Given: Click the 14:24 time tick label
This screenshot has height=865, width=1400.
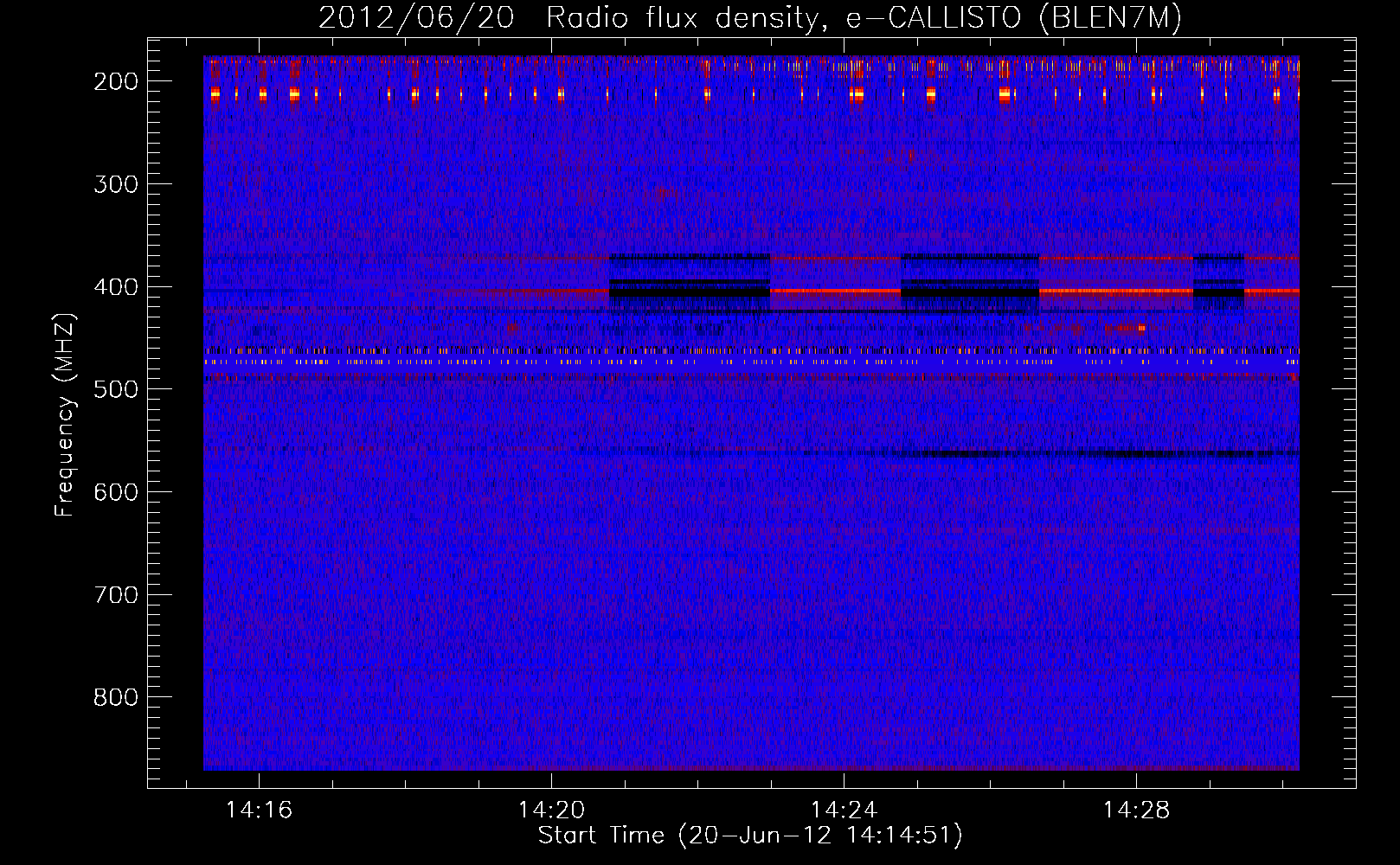Looking at the screenshot, I should coord(844,810).
